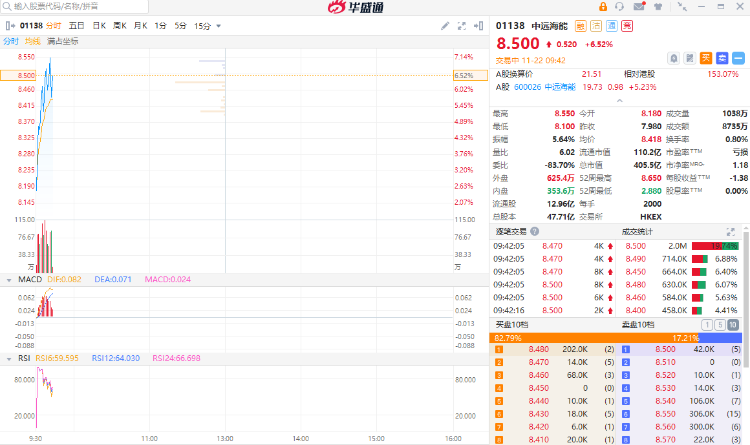Open the dropdown arrow after 15分

[x=220, y=25]
